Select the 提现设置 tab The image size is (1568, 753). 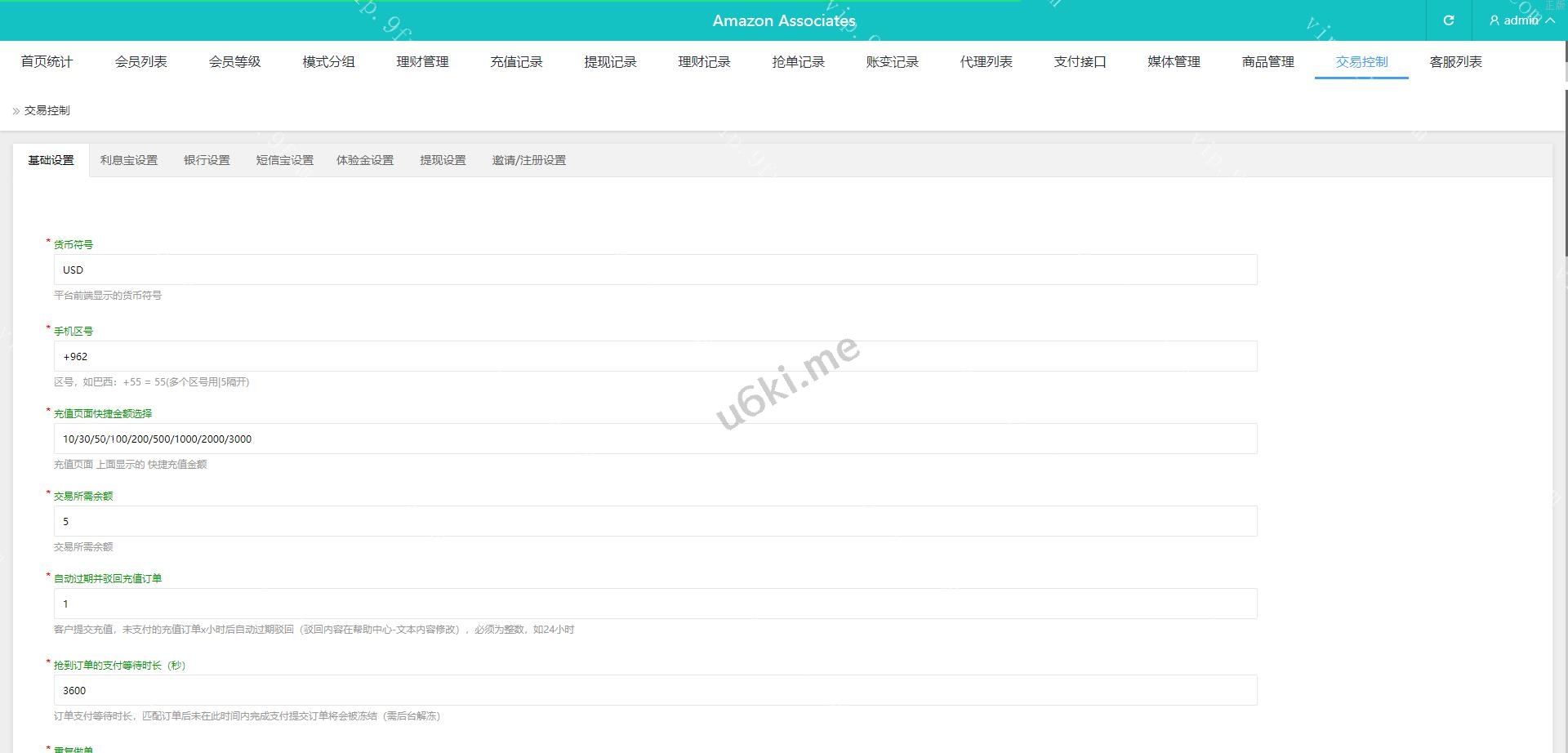pyautogui.click(x=443, y=161)
